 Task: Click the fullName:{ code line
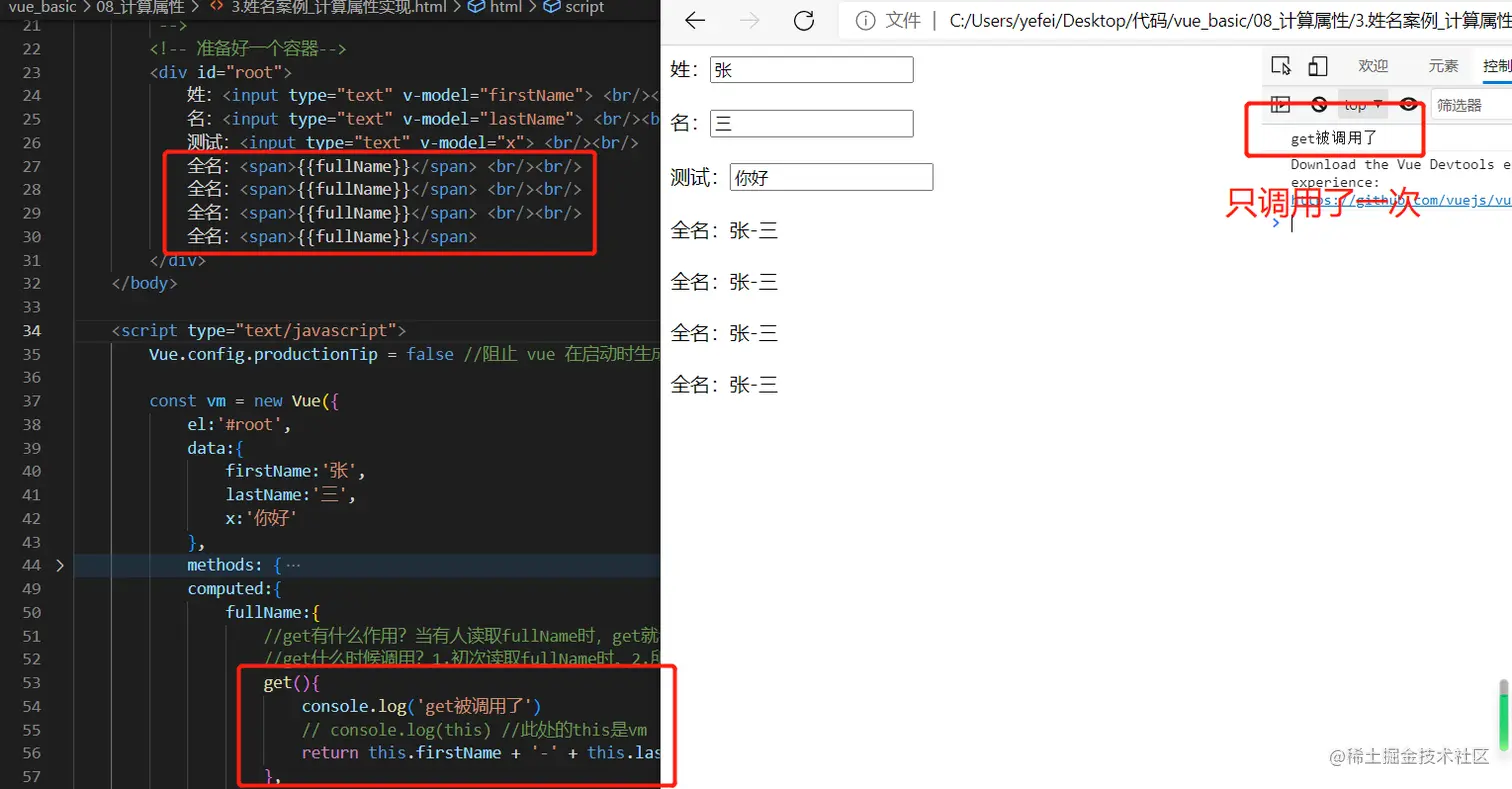pos(272,612)
